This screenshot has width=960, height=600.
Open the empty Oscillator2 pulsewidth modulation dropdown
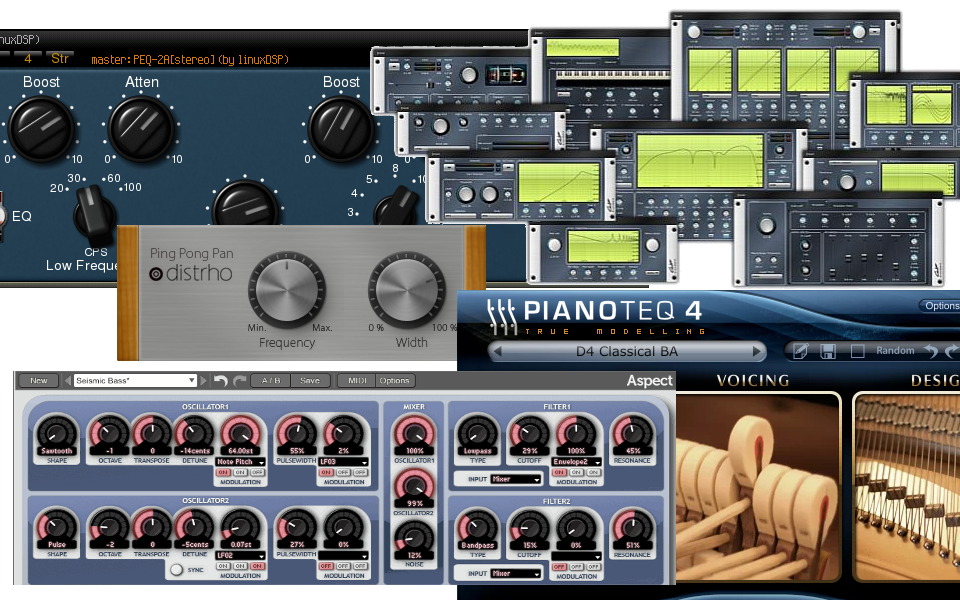343,555
